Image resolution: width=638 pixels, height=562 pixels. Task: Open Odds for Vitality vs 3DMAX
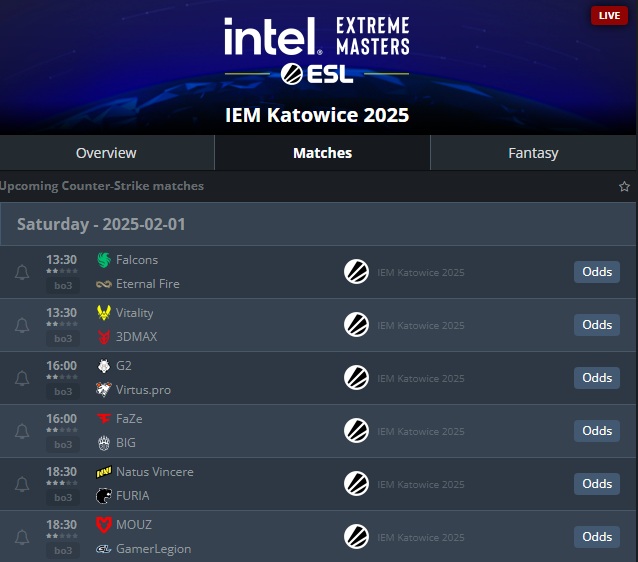tap(597, 325)
